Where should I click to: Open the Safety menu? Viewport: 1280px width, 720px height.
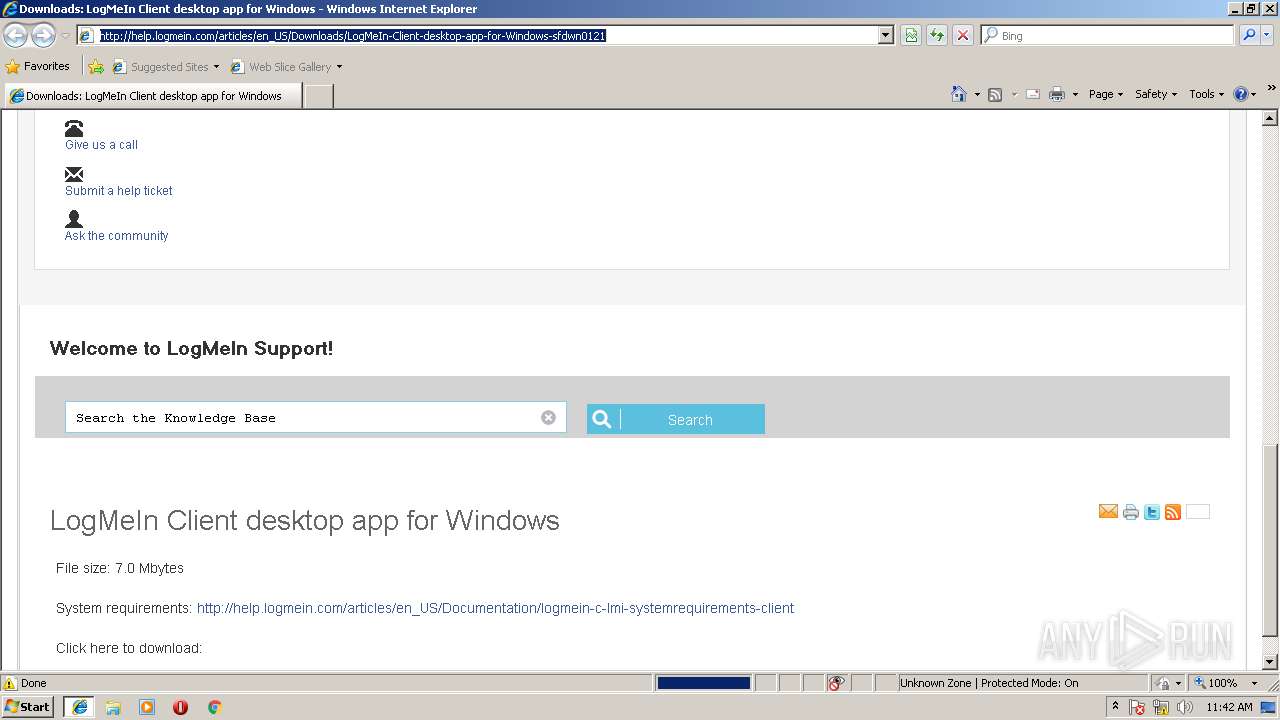click(x=1156, y=94)
